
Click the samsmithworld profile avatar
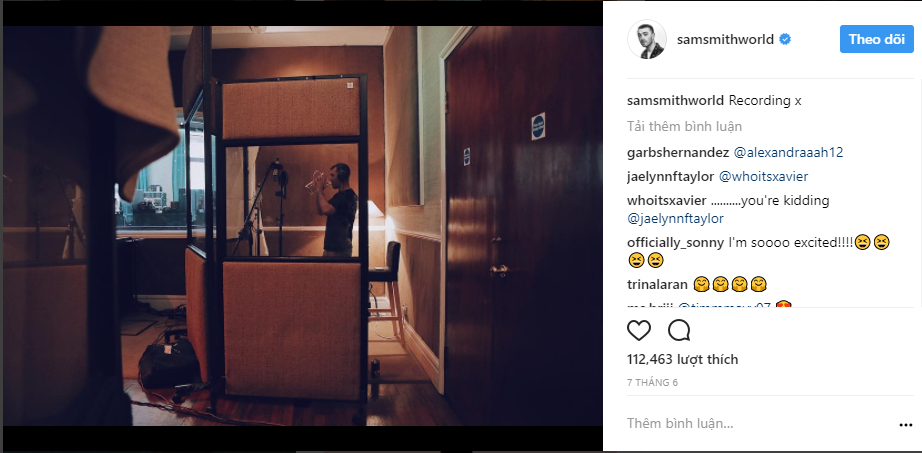(647, 39)
